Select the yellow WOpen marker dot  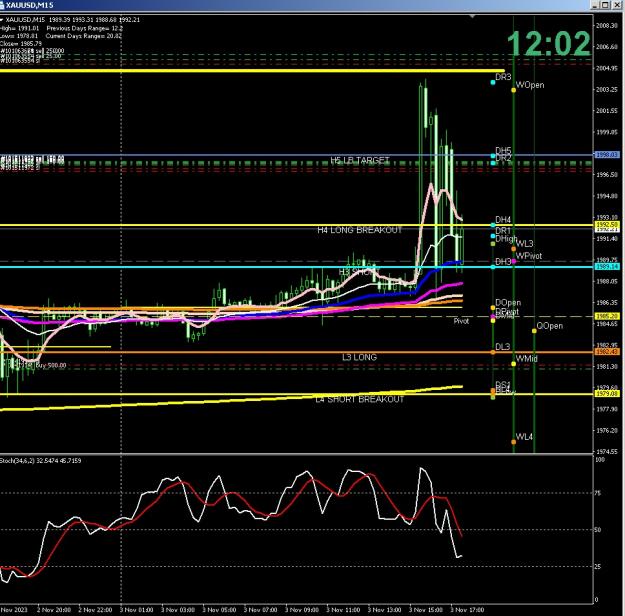tap(513, 90)
